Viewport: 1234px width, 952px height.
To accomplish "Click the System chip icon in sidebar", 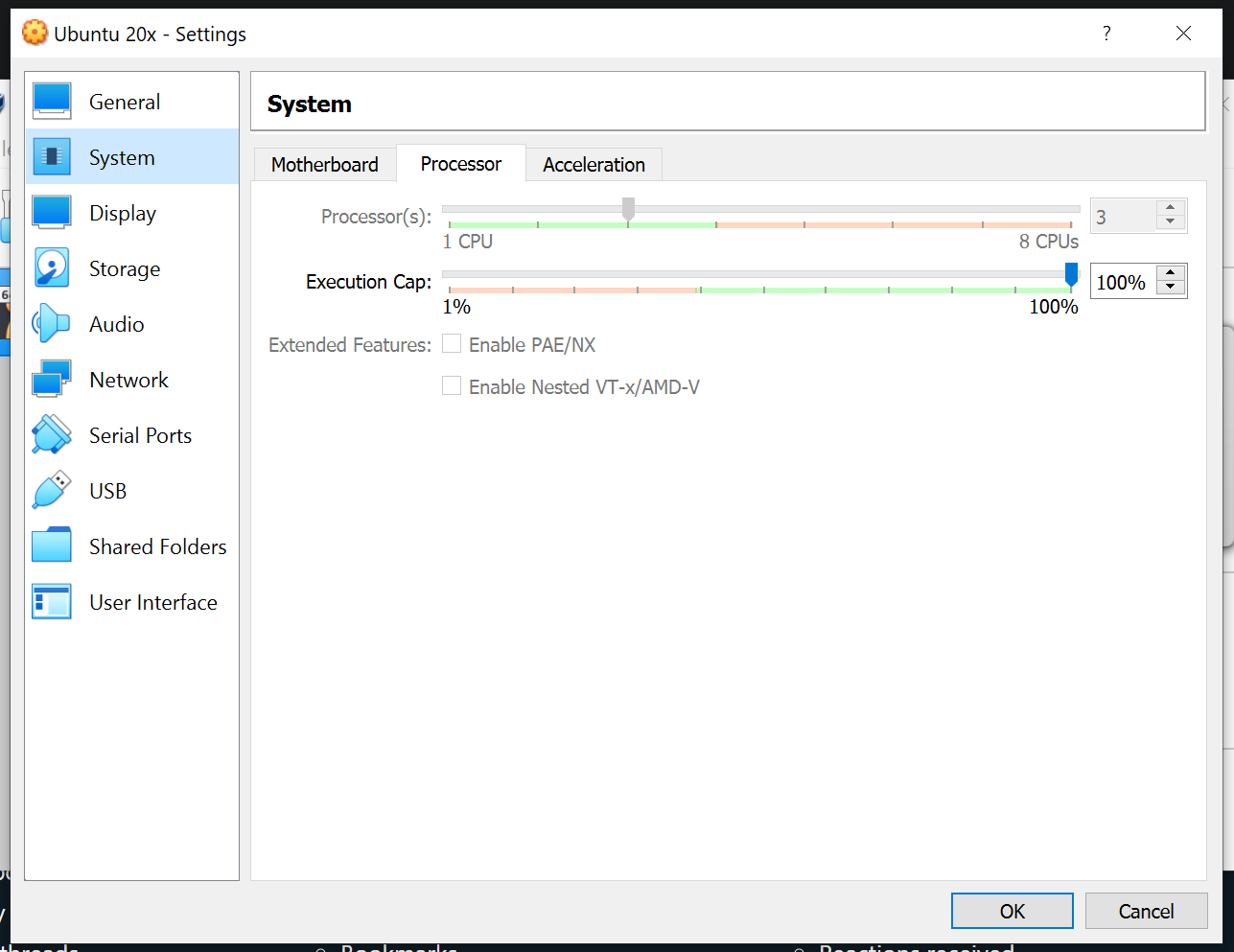I will point(52,156).
